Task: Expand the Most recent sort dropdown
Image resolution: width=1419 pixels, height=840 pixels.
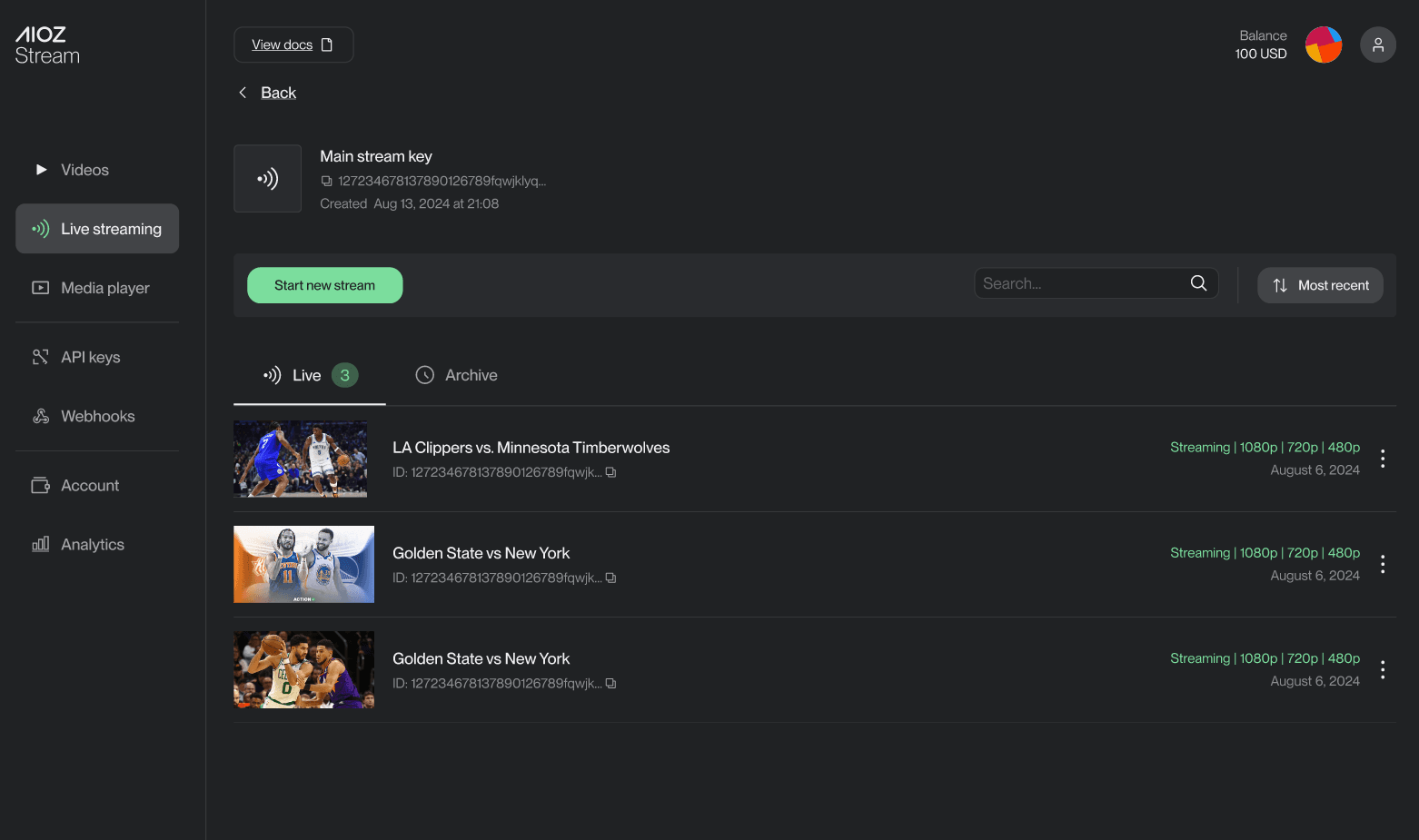Action: 1320,285
